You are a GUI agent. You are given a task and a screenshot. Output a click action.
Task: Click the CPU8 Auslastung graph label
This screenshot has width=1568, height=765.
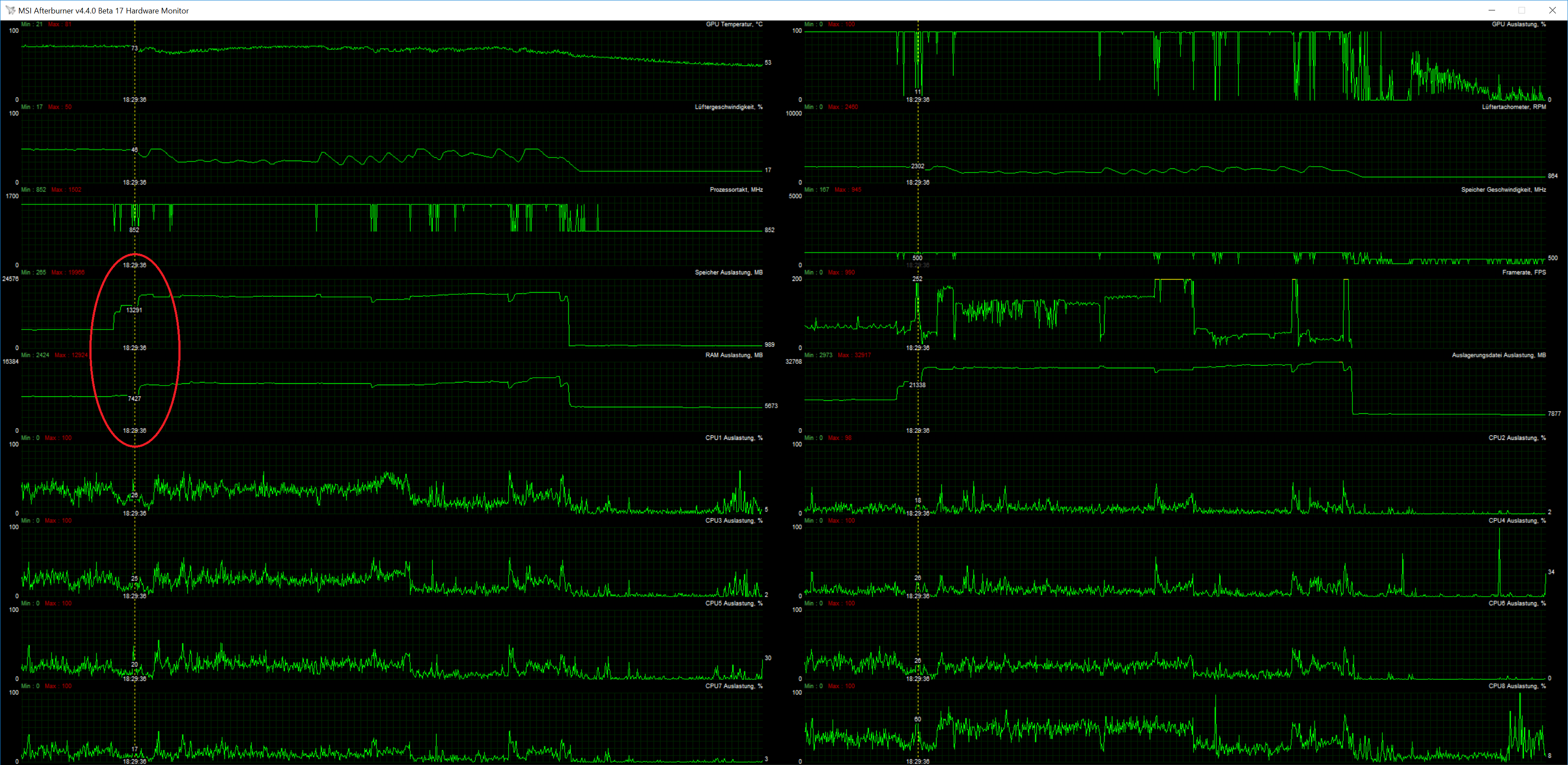coord(1517,686)
